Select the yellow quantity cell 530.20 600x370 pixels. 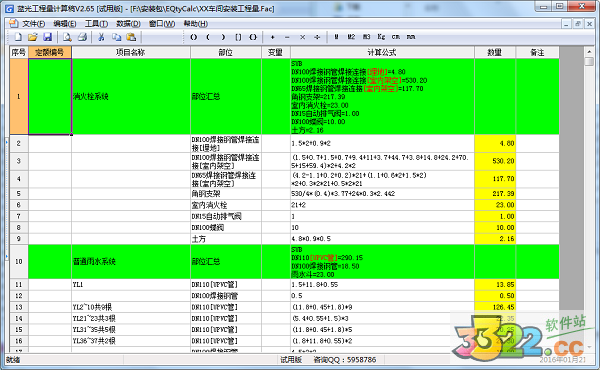point(495,161)
